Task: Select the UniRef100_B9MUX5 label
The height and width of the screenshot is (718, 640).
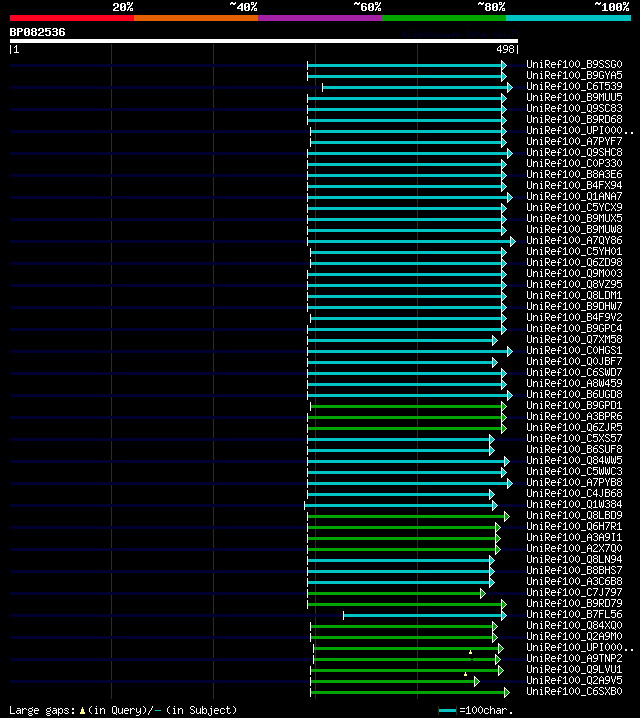Action: [574, 218]
